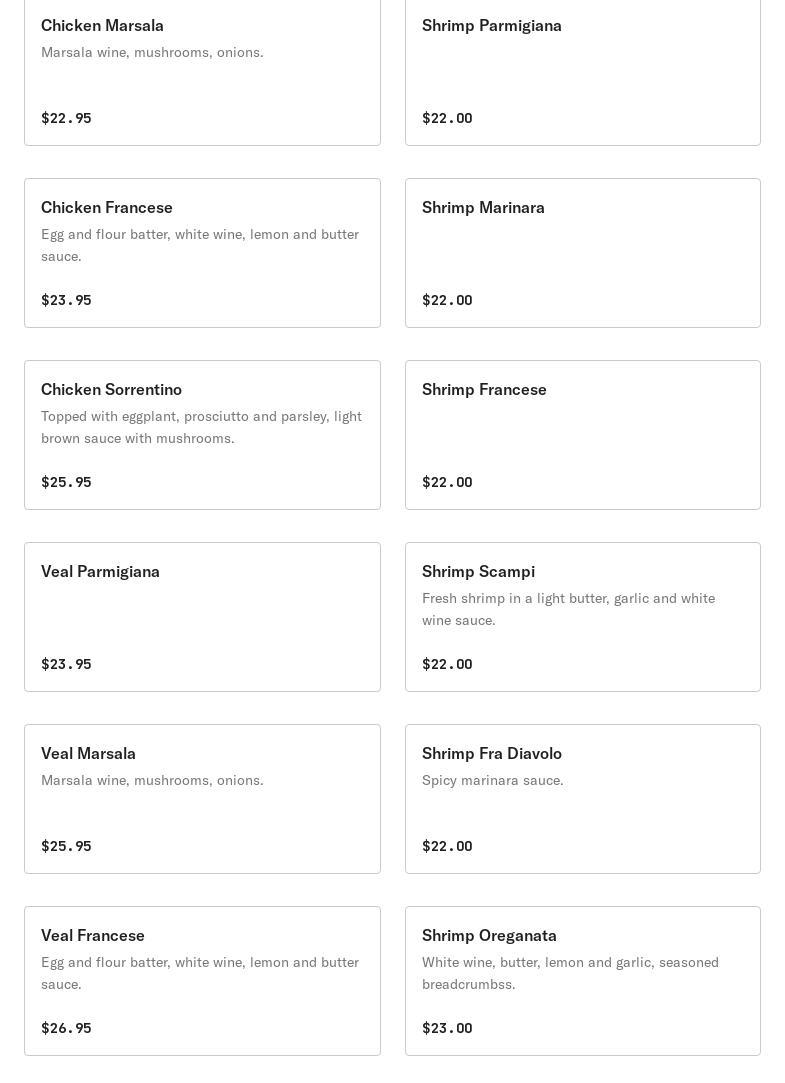Open the Chicken Marsala menu item

pos(102,26)
